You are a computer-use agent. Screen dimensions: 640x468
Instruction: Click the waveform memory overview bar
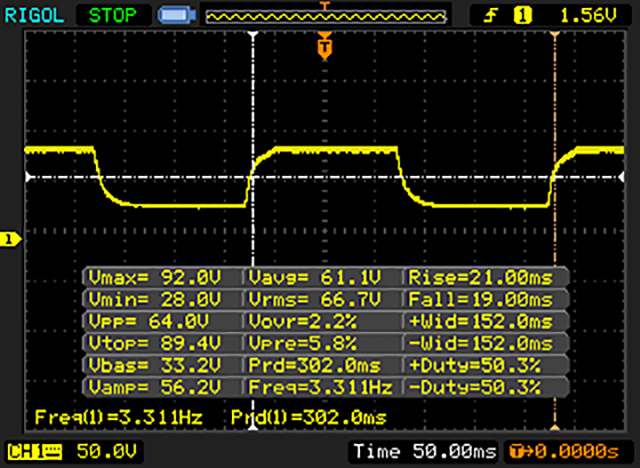tap(326, 17)
